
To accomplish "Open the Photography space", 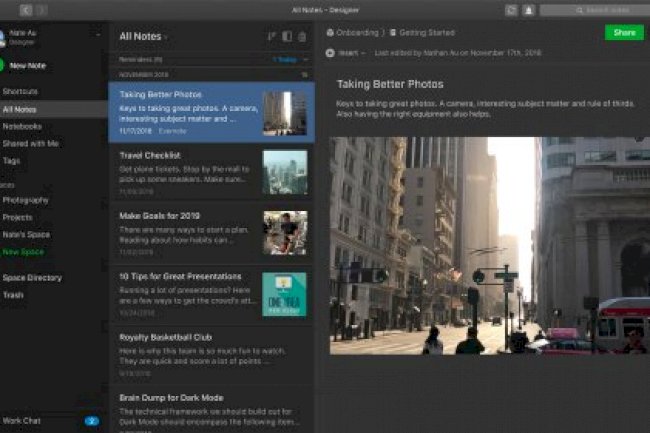I will point(25,200).
